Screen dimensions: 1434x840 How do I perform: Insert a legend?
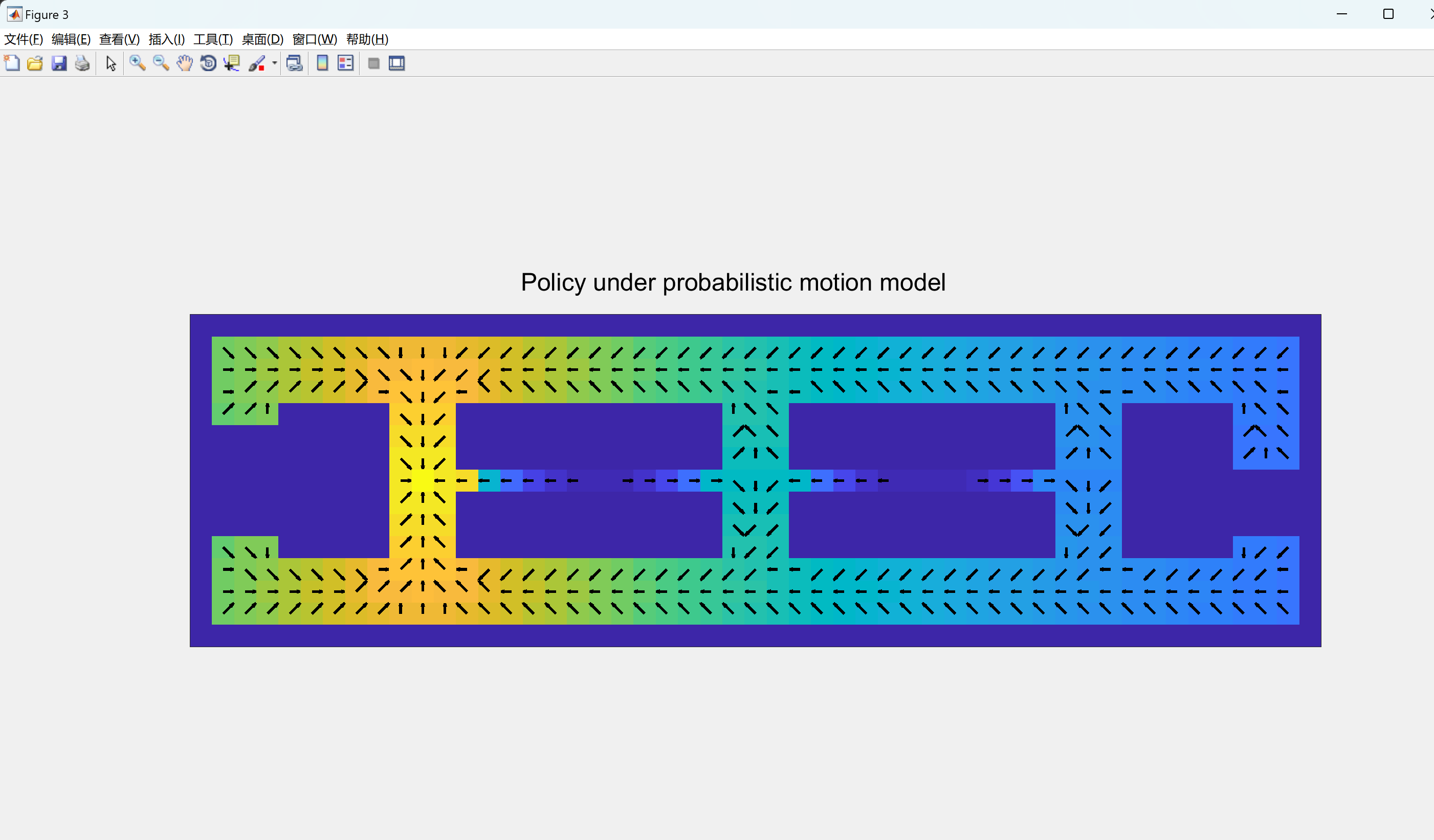[x=345, y=63]
